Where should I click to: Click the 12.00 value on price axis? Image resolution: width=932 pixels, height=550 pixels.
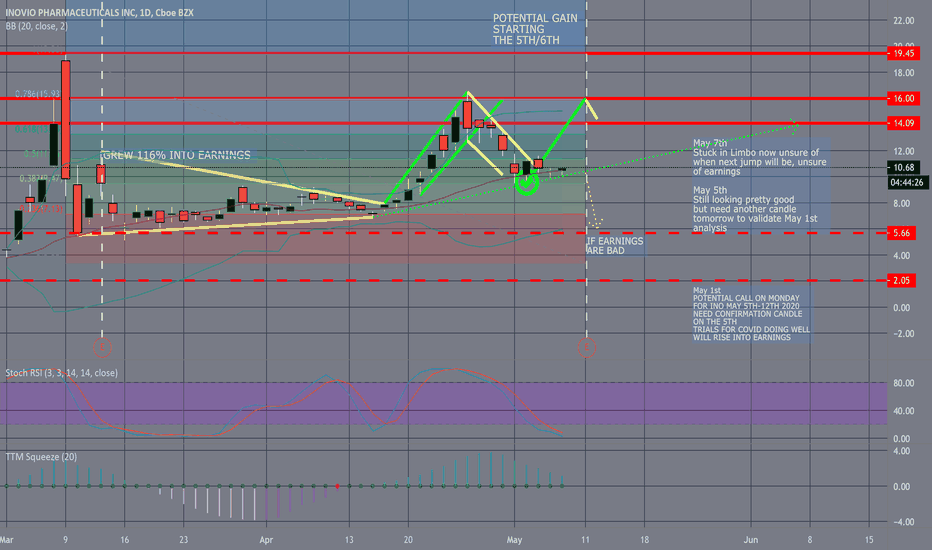tap(903, 151)
